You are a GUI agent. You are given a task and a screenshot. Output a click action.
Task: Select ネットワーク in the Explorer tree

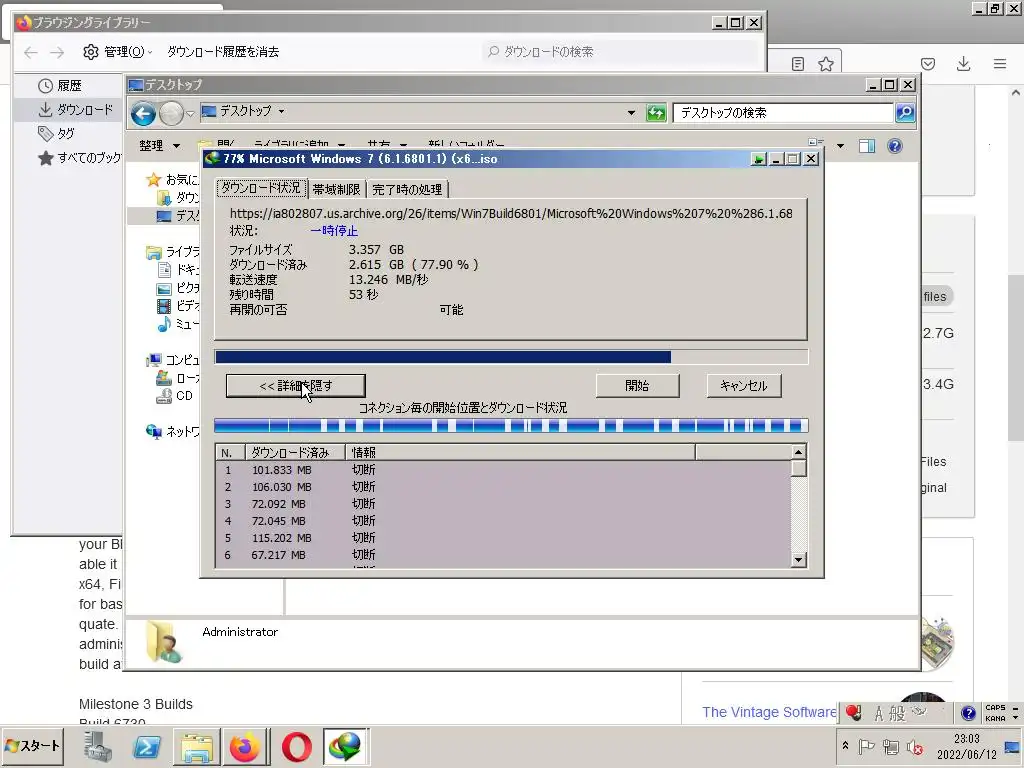click(174, 431)
